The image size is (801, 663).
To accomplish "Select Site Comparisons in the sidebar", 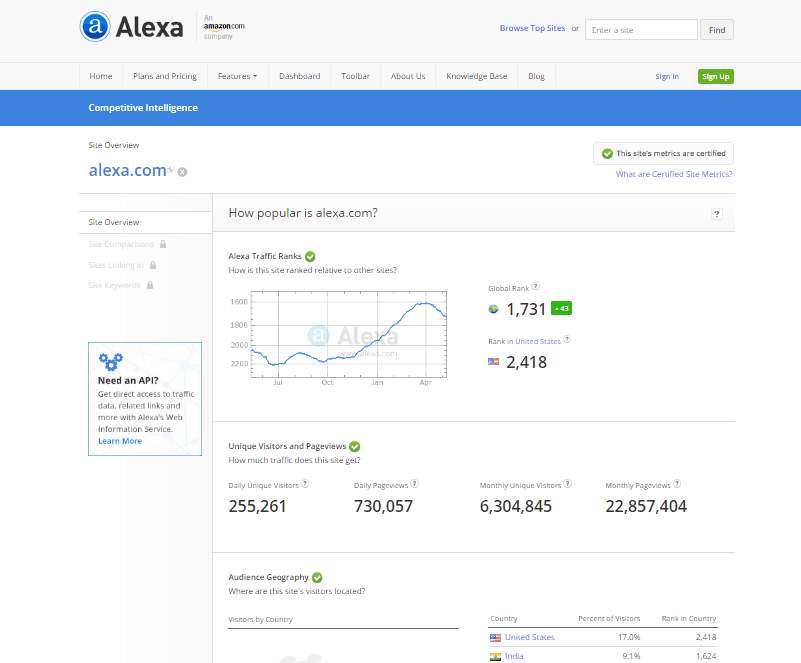I will coord(121,244).
